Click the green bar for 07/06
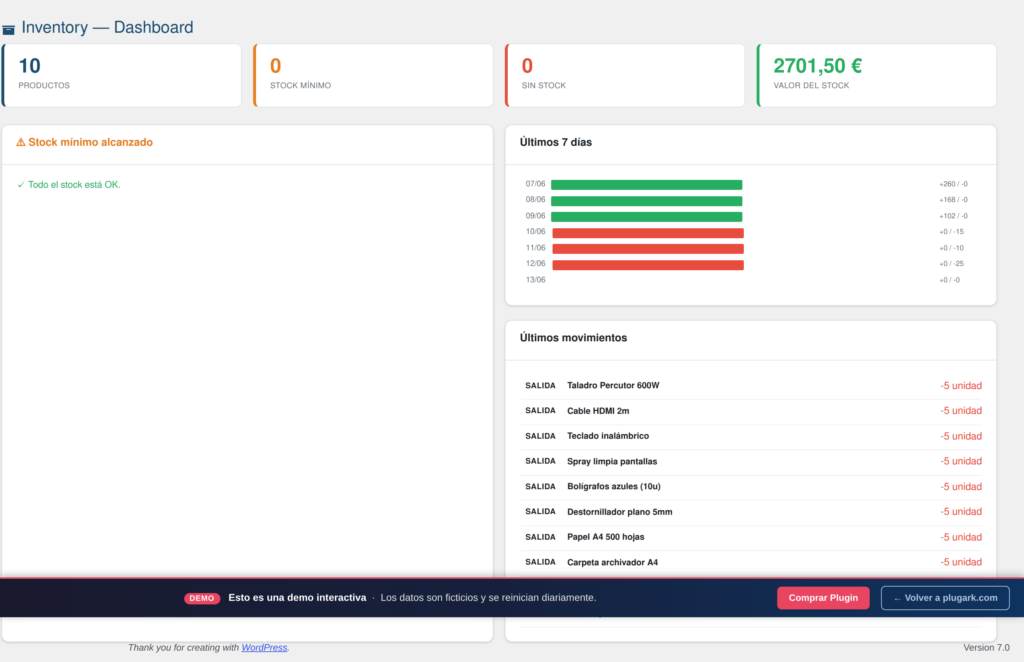1024x662 pixels. [x=647, y=185]
